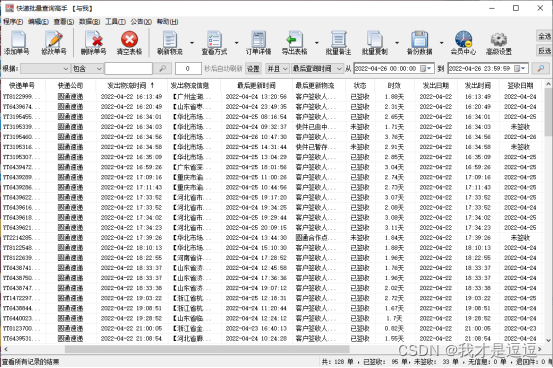Click the keyword search magnifier button
Image resolution: width=553 pixels, height=368 pixels.
(163, 68)
